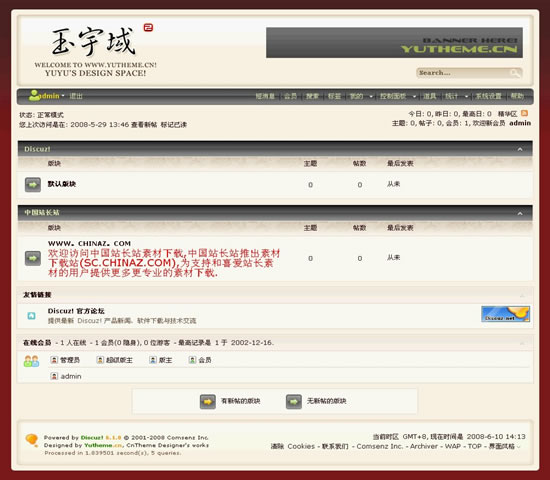Click the admin user avatar icon
This screenshot has width=550, height=480.
(34, 95)
